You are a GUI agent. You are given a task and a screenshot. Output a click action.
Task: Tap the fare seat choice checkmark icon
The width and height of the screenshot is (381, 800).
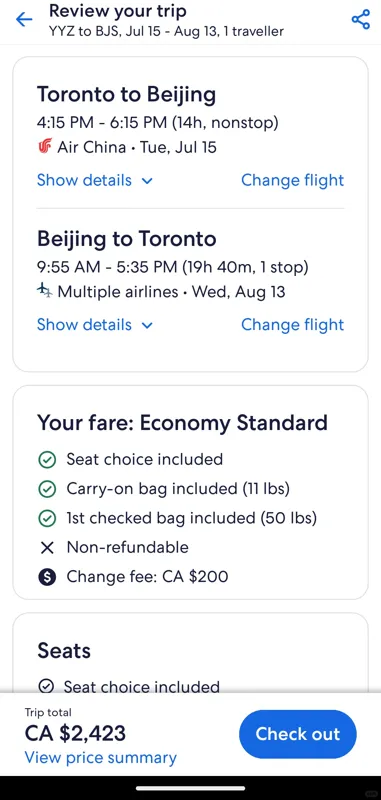pos(47,460)
